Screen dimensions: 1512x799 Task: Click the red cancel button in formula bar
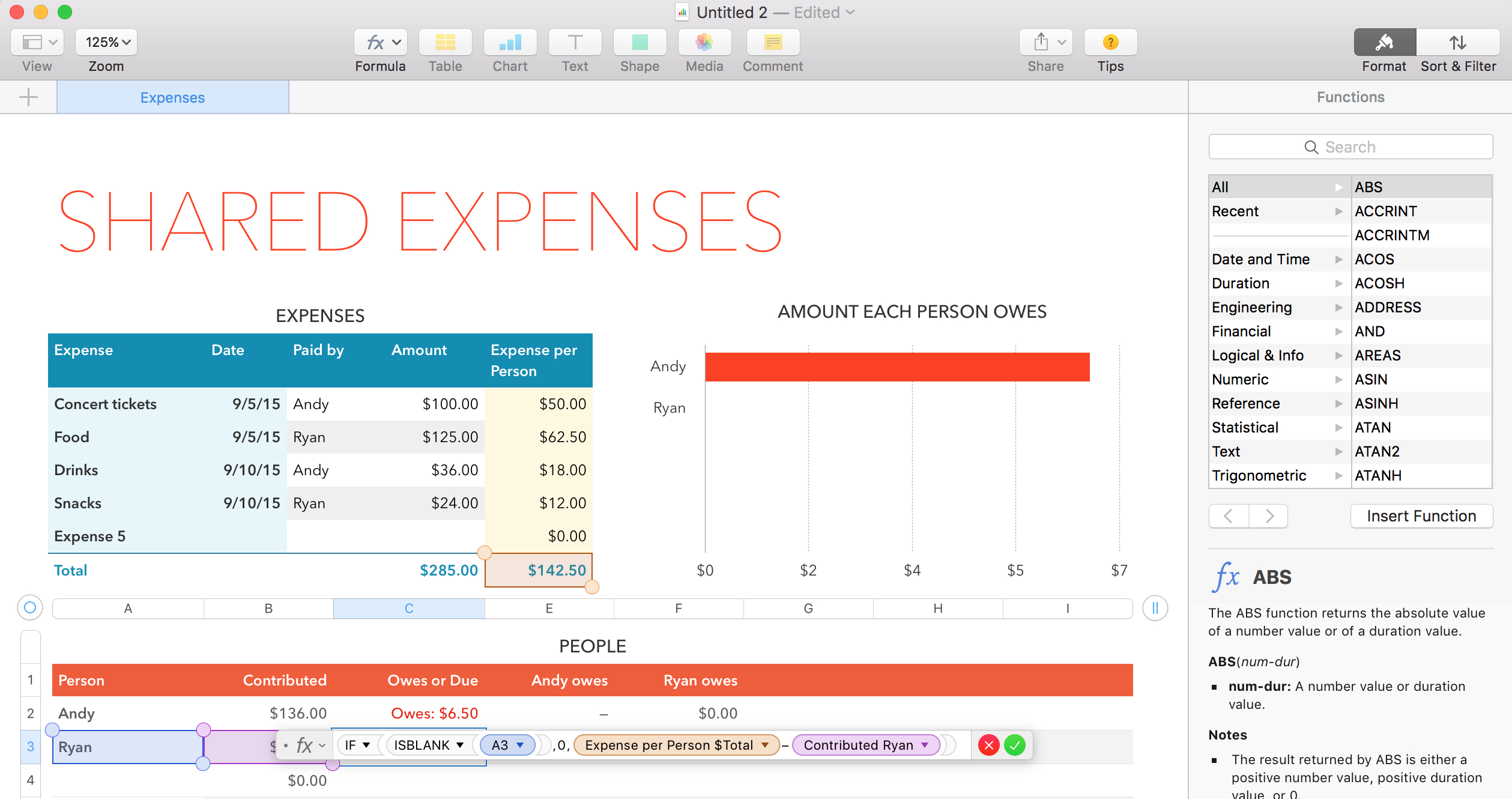987,745
